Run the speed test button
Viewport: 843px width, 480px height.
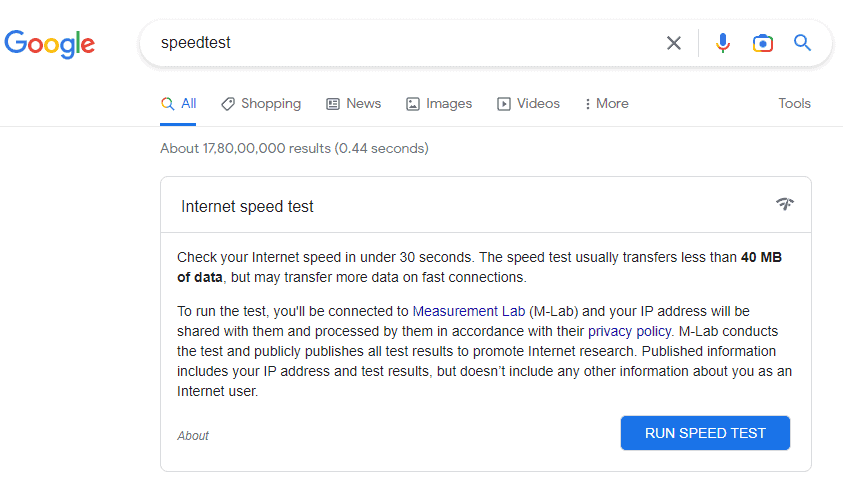point(705,433)
